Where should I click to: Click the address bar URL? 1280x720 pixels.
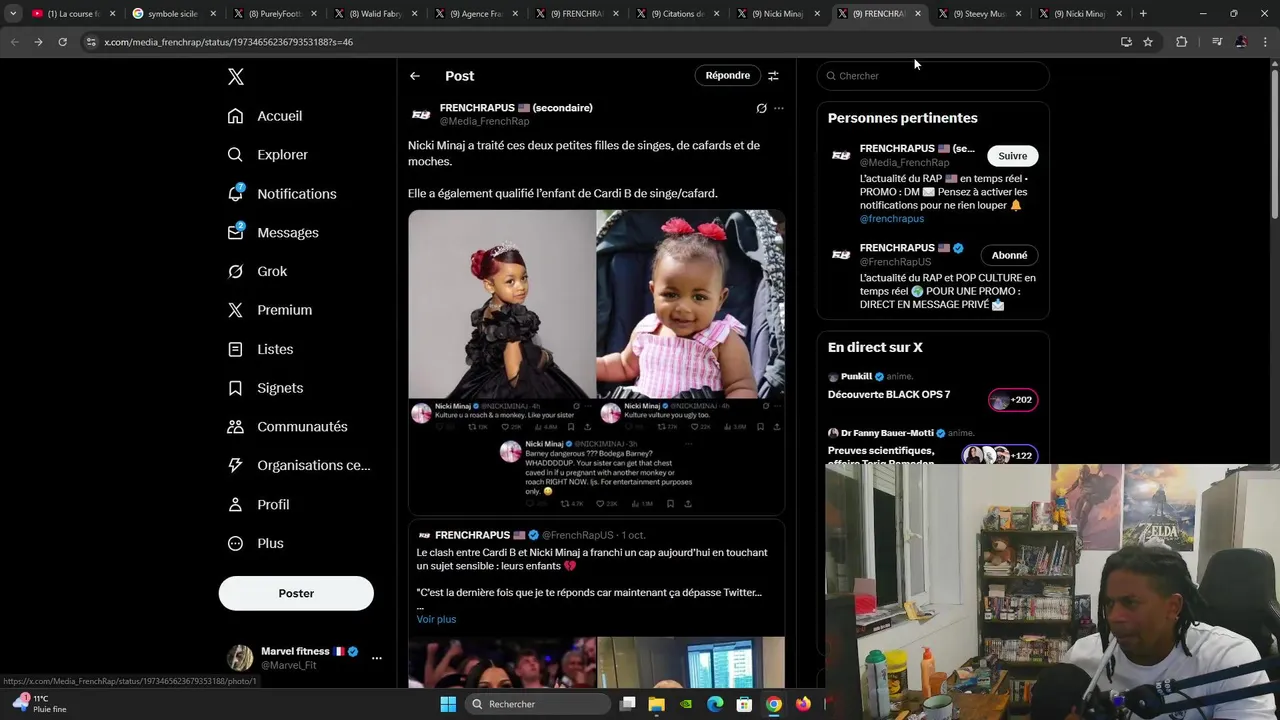(x=229, y=42)
